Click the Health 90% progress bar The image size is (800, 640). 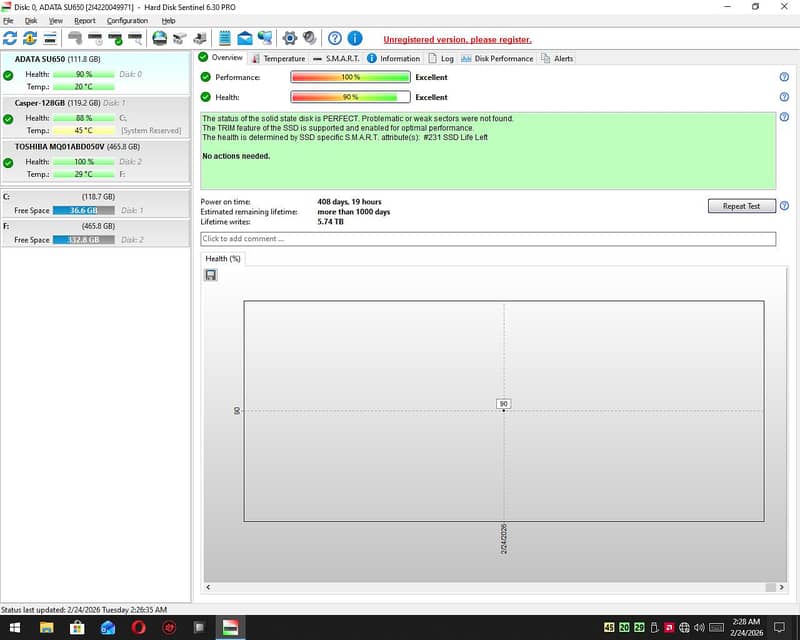348,96
